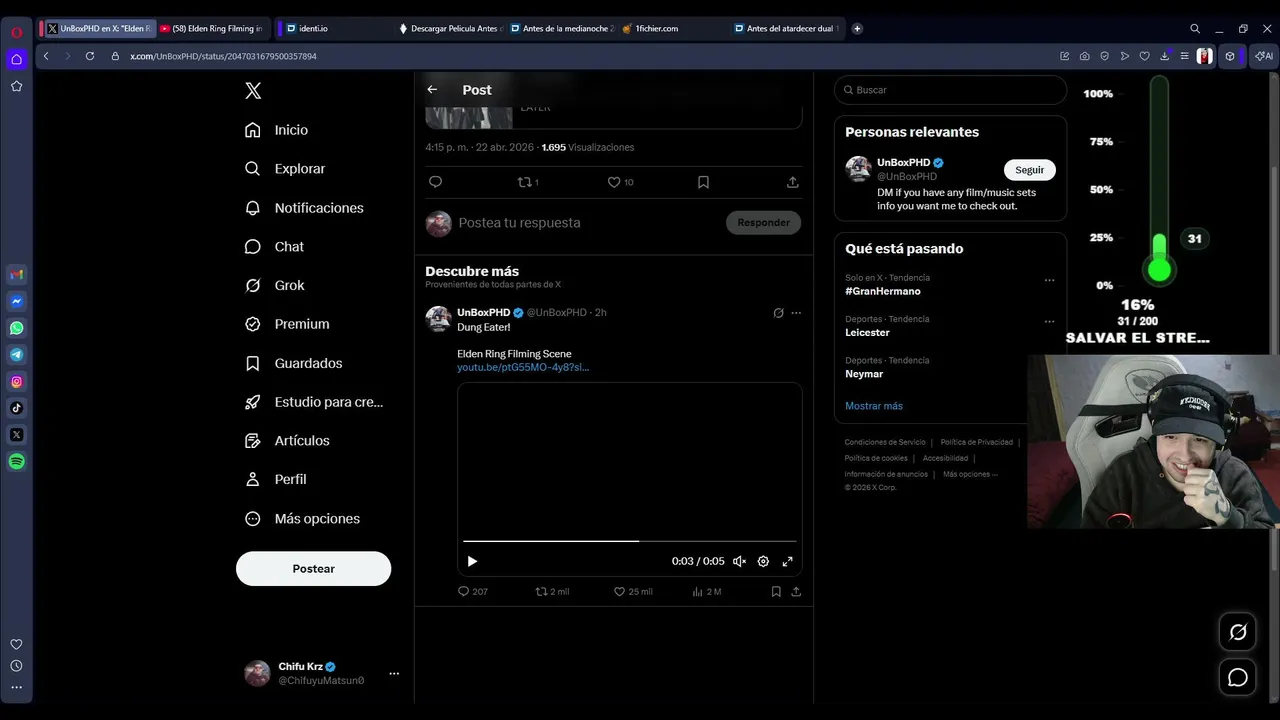The height and width of the screenshot is (720, 1280).
Task: Open Telegram in the Opera sidebar
Action: 17,355
